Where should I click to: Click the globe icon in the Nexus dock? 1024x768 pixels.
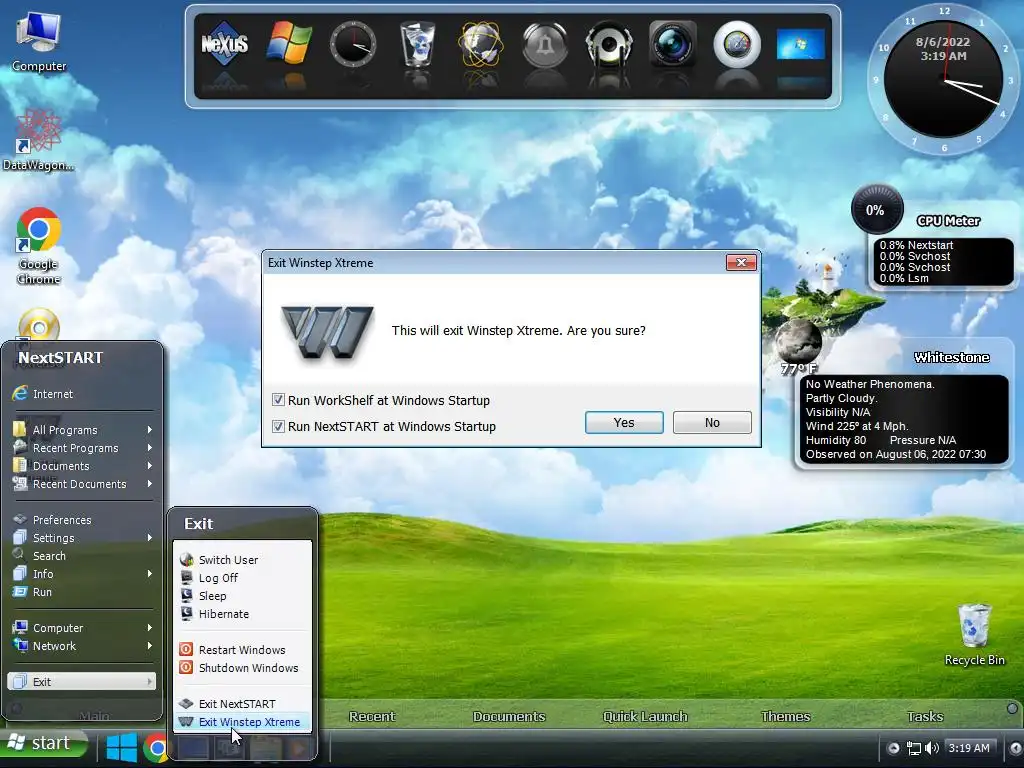point(481,44)
